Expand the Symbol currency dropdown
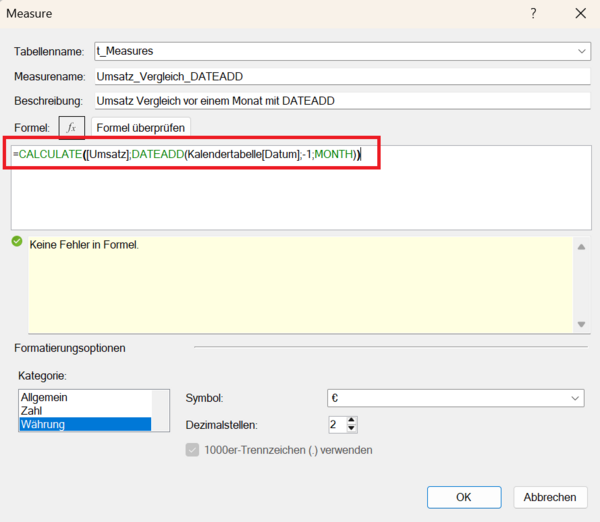600x522 pixels. pyautogui.click(x=575, y=398)
